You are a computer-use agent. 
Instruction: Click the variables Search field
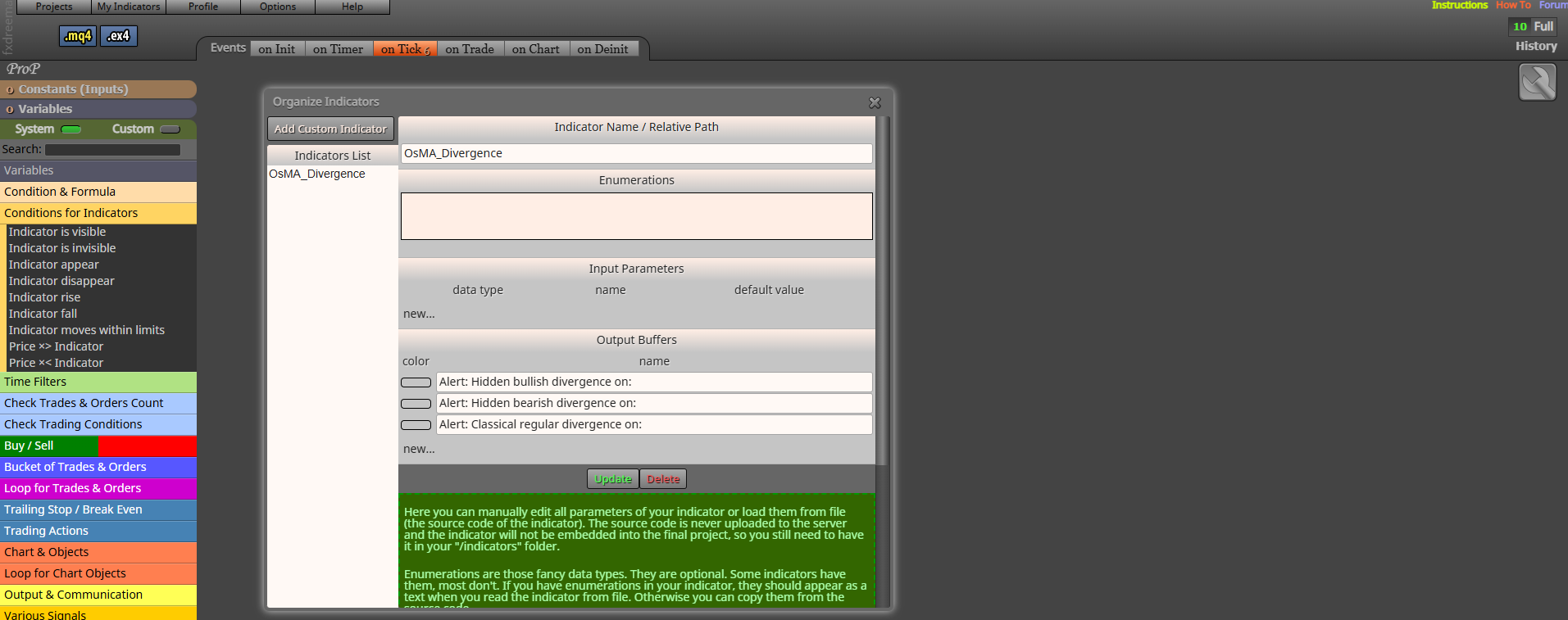click(x=112, y=150)
